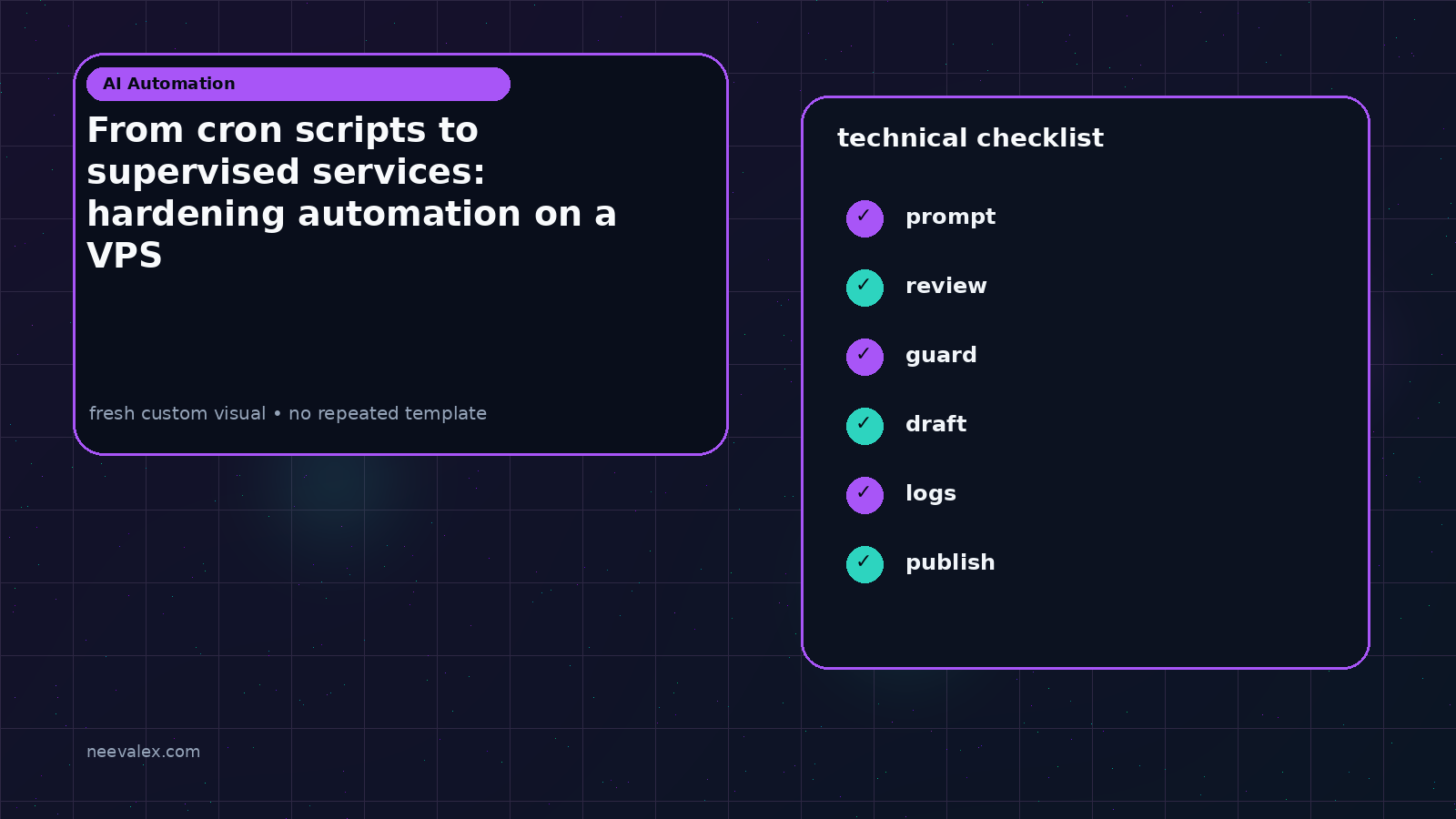Select the 'prompt' checklist label
Image resolution: width=1456 pixels, height=819 pixels.
click(x=950, y=217)
